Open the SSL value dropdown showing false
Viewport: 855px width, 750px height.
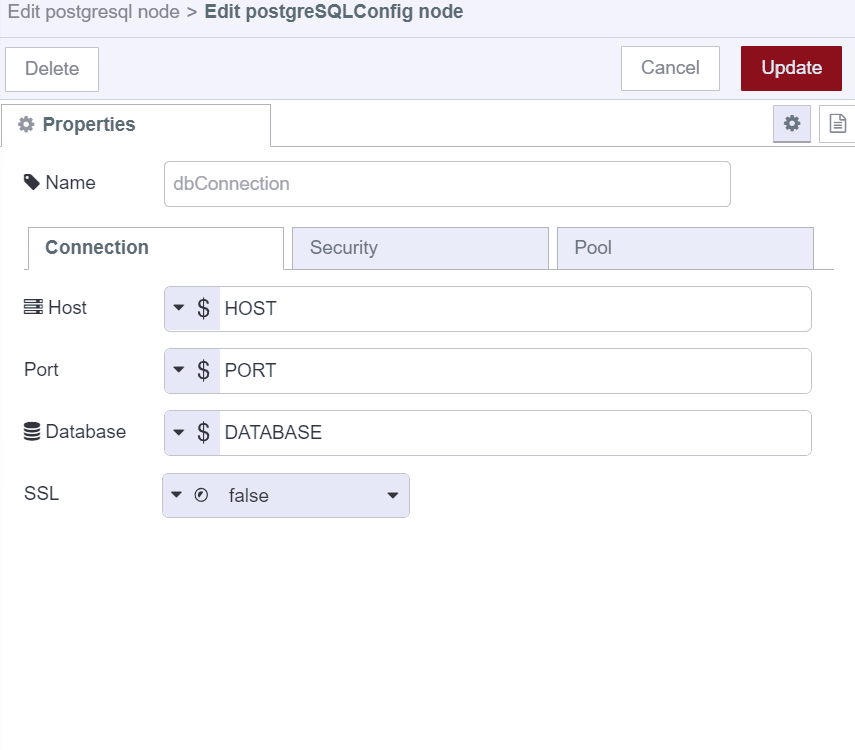click(391, 495)
